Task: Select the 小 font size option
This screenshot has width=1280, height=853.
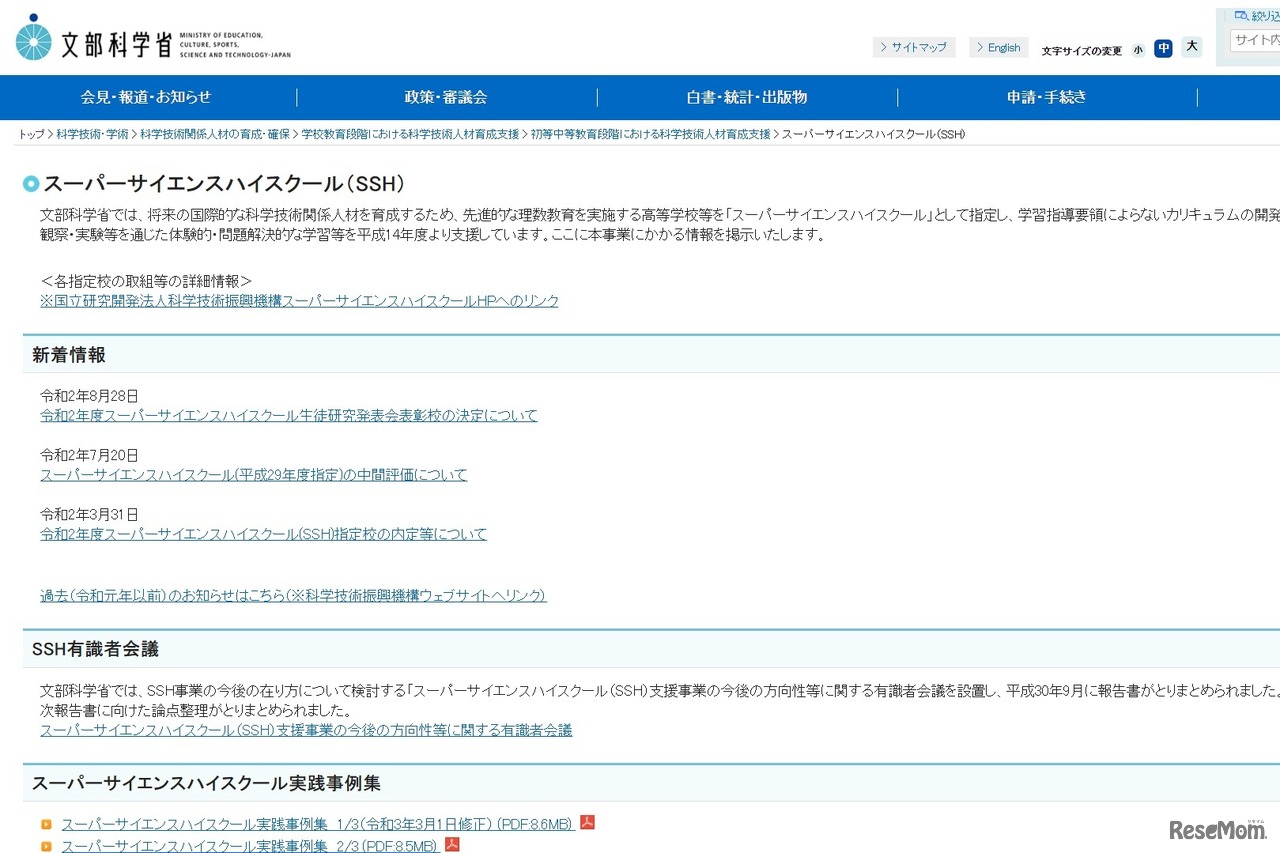Action: [1138, 49]
